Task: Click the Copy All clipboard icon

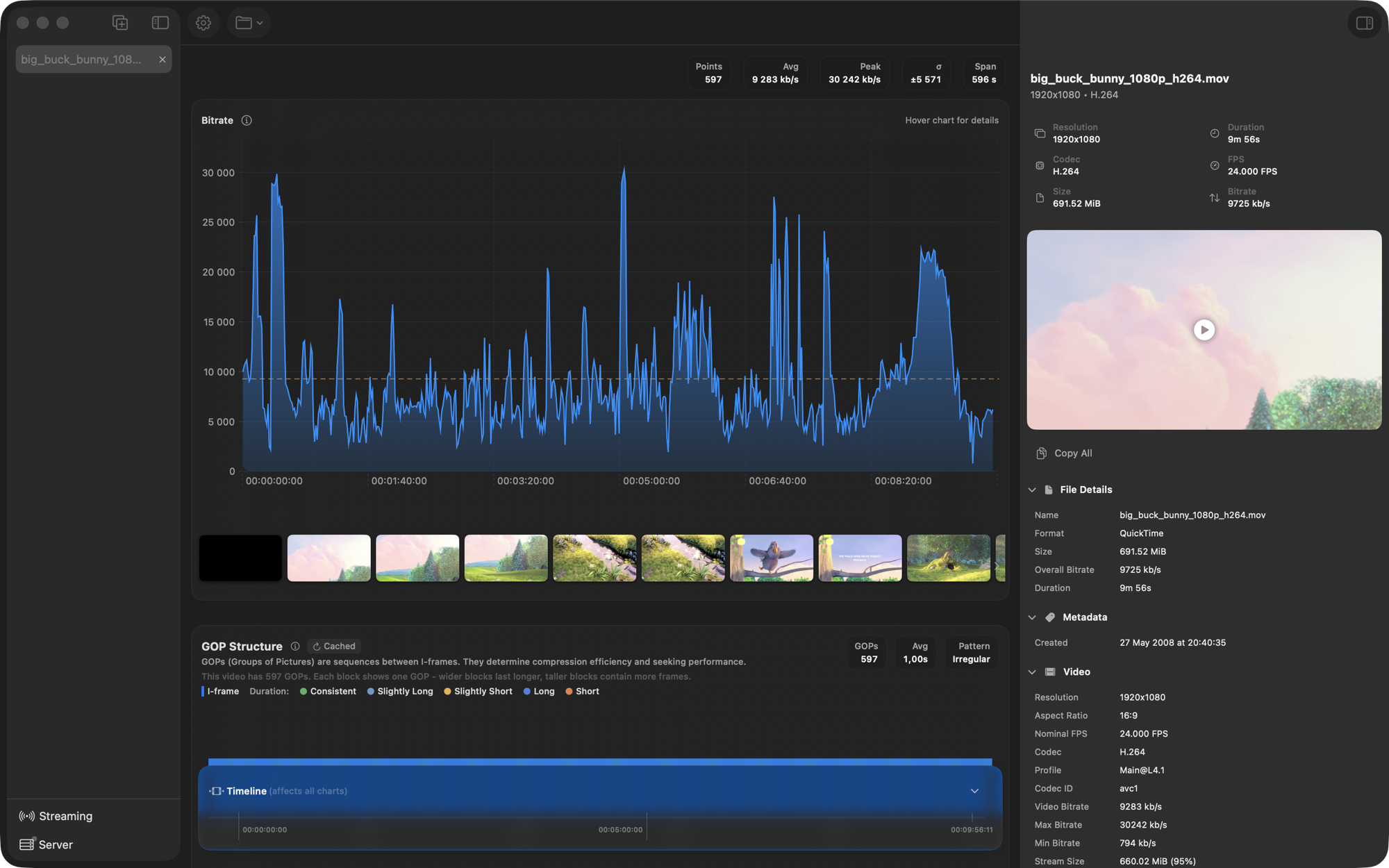Action: point(1041,453)
